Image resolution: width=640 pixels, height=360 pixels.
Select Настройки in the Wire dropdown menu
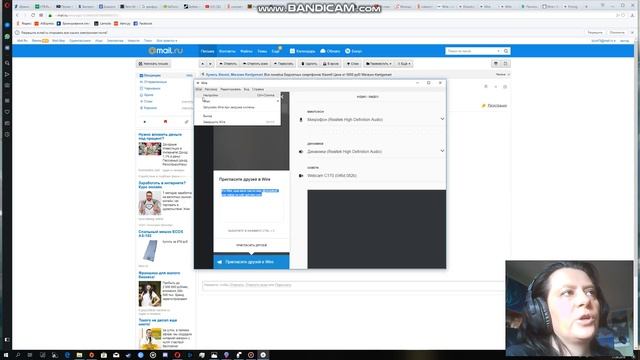[238, 95]
